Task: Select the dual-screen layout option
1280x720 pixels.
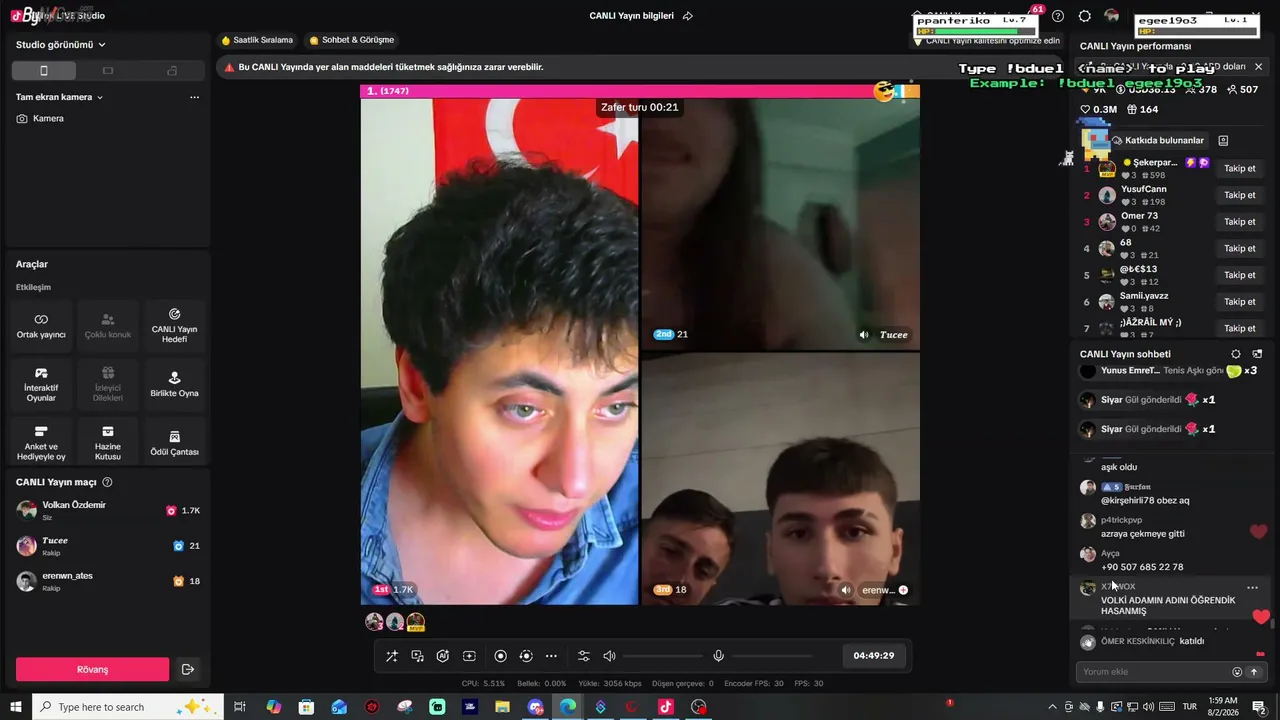Action: pos(172,71)
